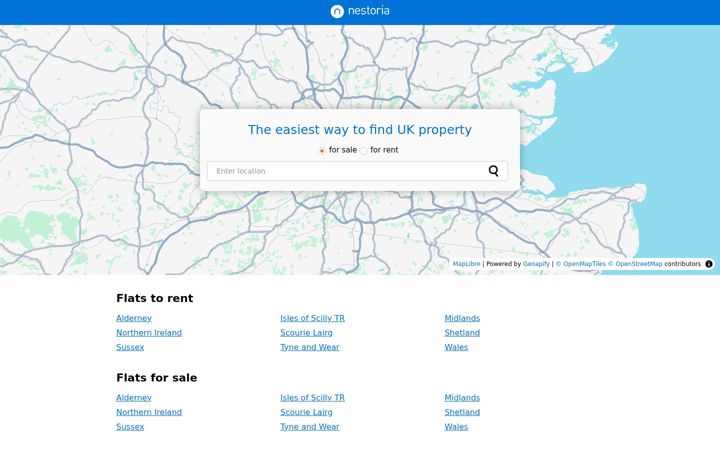Click the "Flats to rent" heading
720x450 pixels.
click(x=155, y=298)
